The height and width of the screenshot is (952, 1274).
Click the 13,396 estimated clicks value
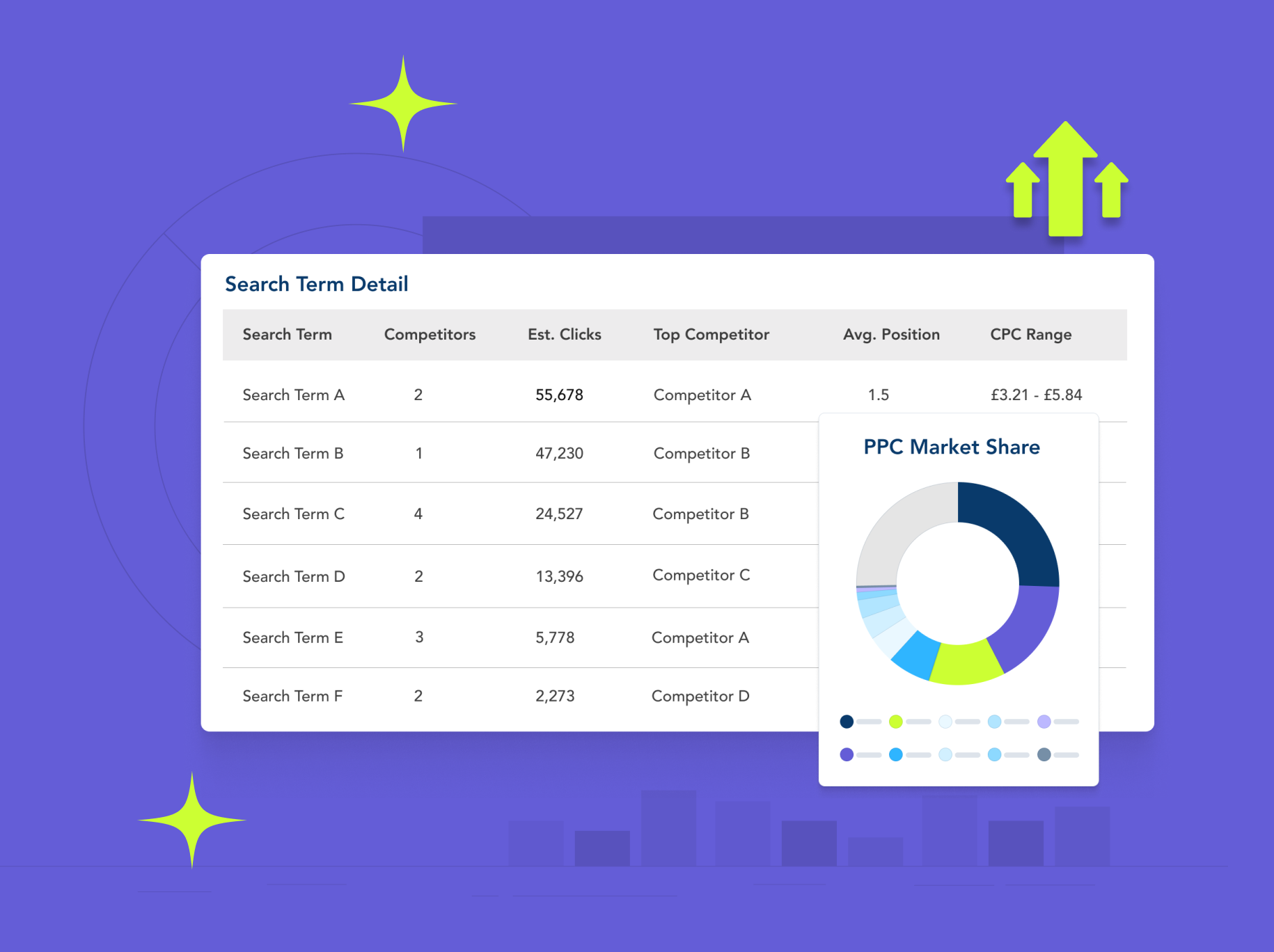[x=559, y=577]
